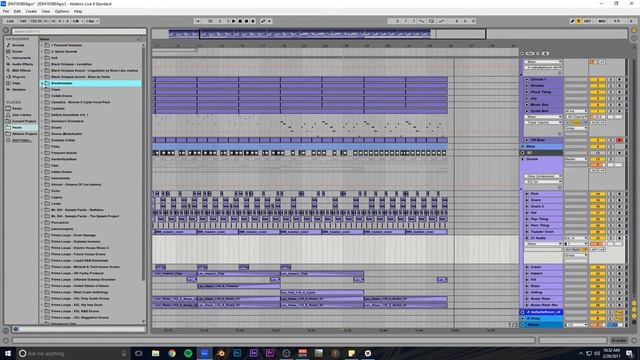
Task: Open the Options menu
Action: (62, 11)
